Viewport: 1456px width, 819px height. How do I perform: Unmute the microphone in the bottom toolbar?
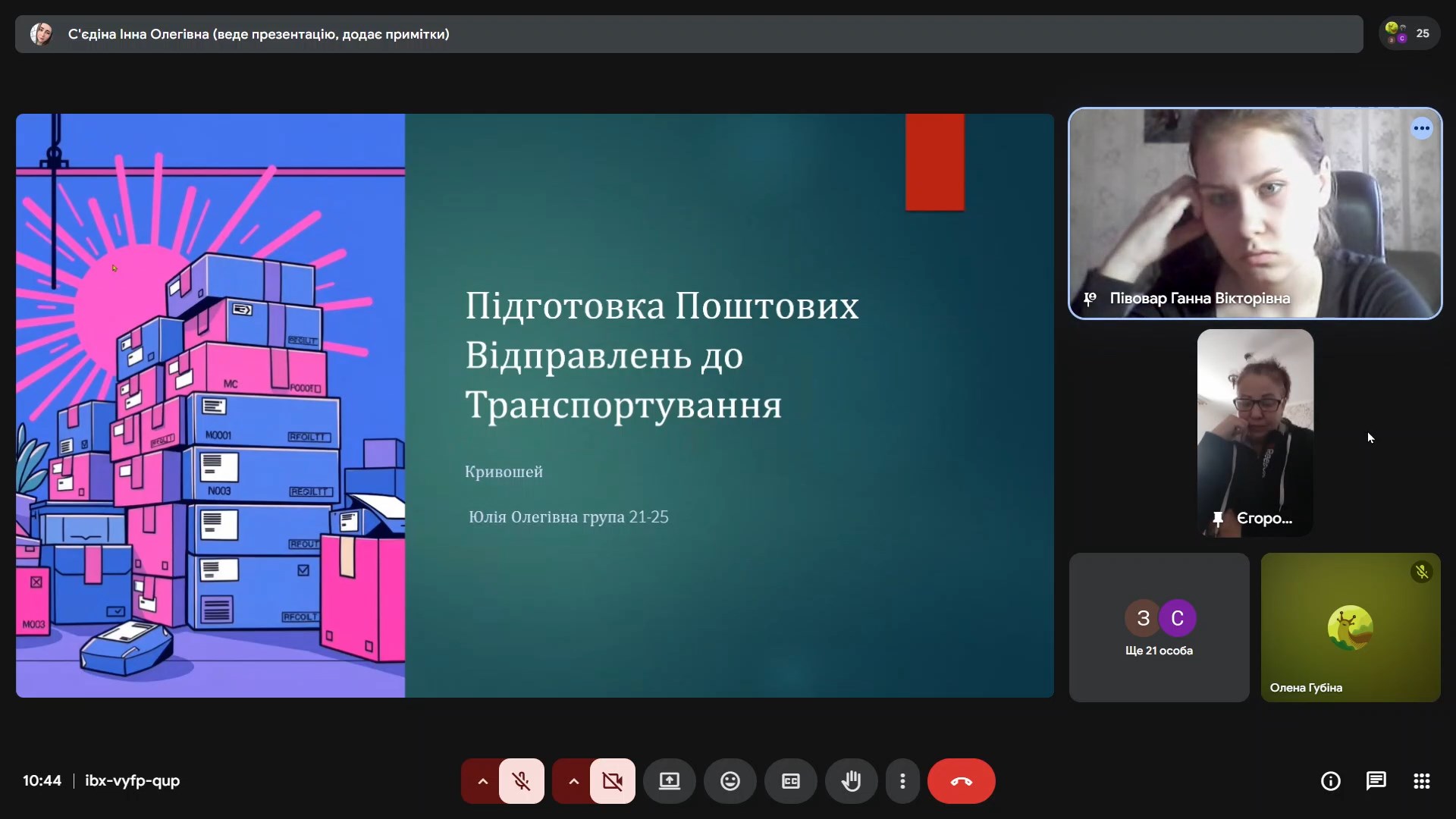point(521,781)
